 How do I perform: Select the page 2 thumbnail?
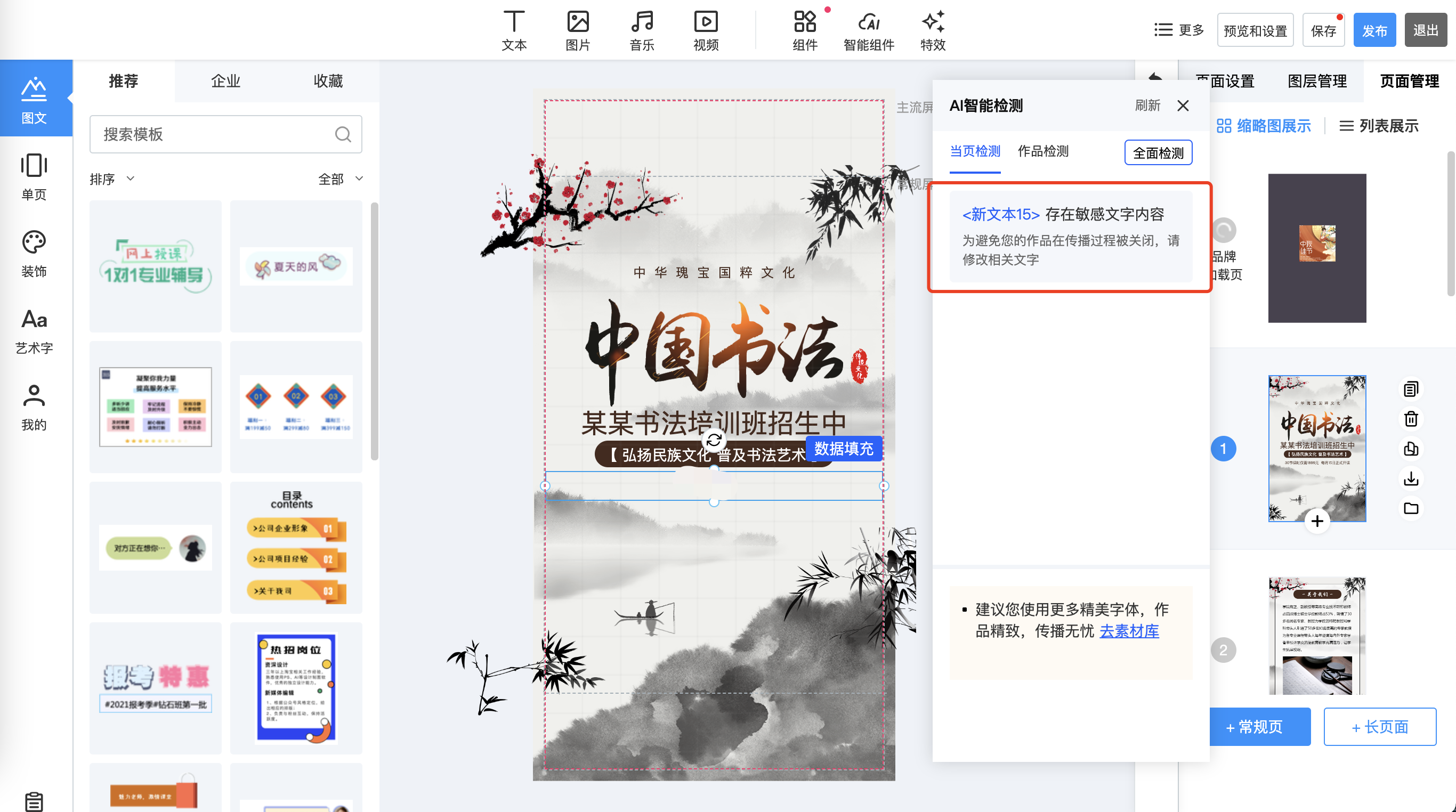pos(1317,636)
